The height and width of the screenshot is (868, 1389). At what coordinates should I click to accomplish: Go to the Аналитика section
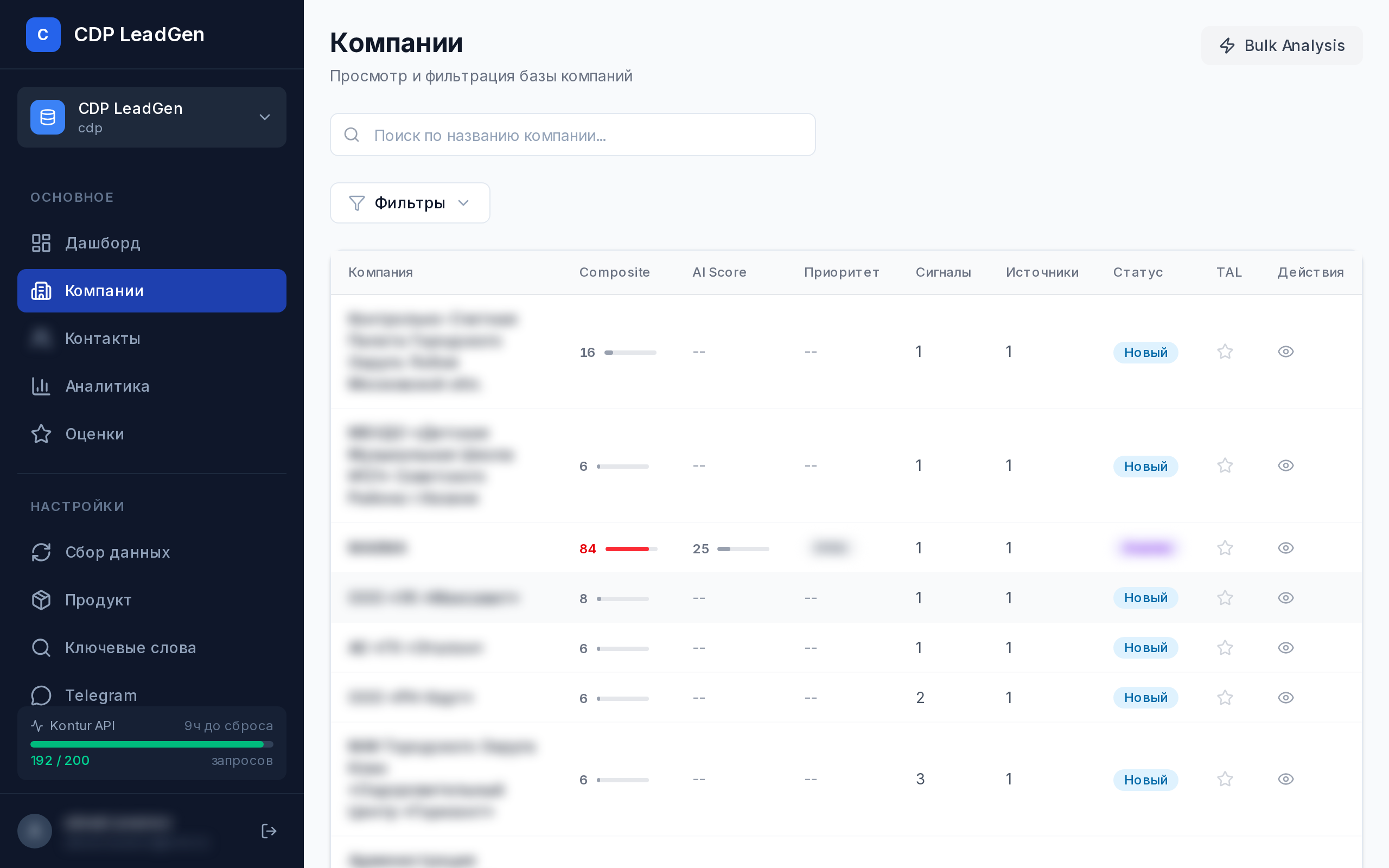pyautogui.click(x=107, y=386)
